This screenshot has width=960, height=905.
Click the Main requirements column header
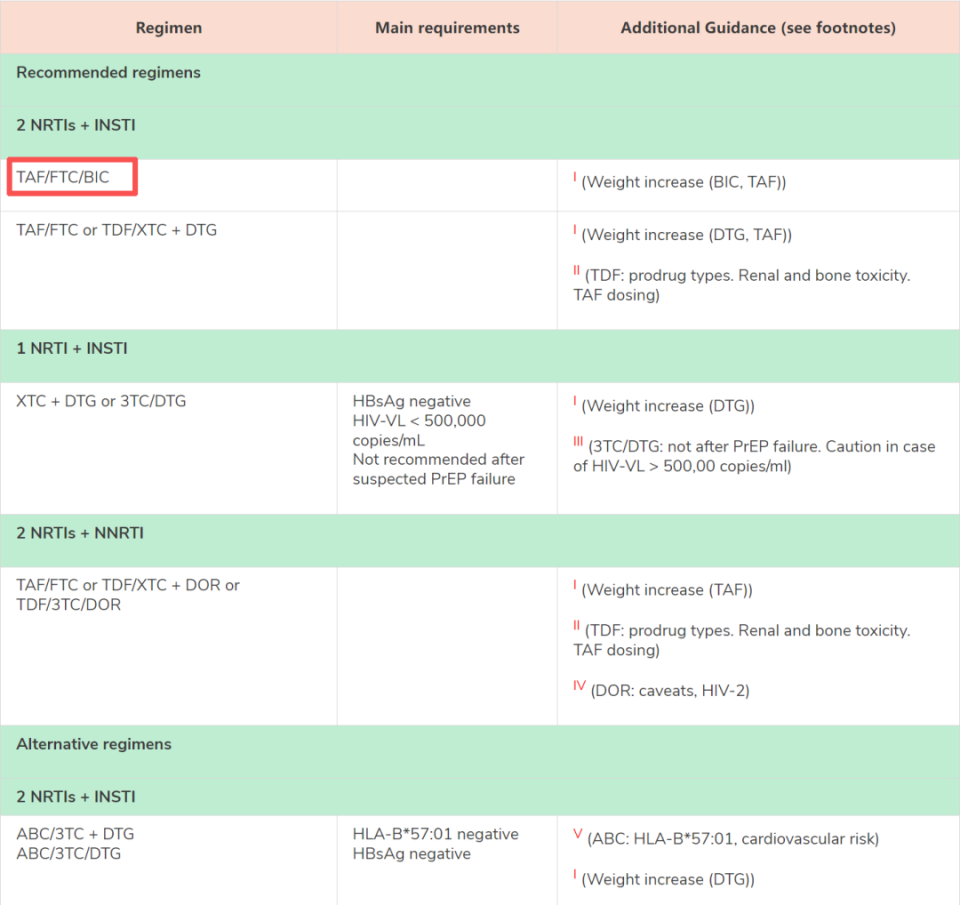click(x=447, y=28)
